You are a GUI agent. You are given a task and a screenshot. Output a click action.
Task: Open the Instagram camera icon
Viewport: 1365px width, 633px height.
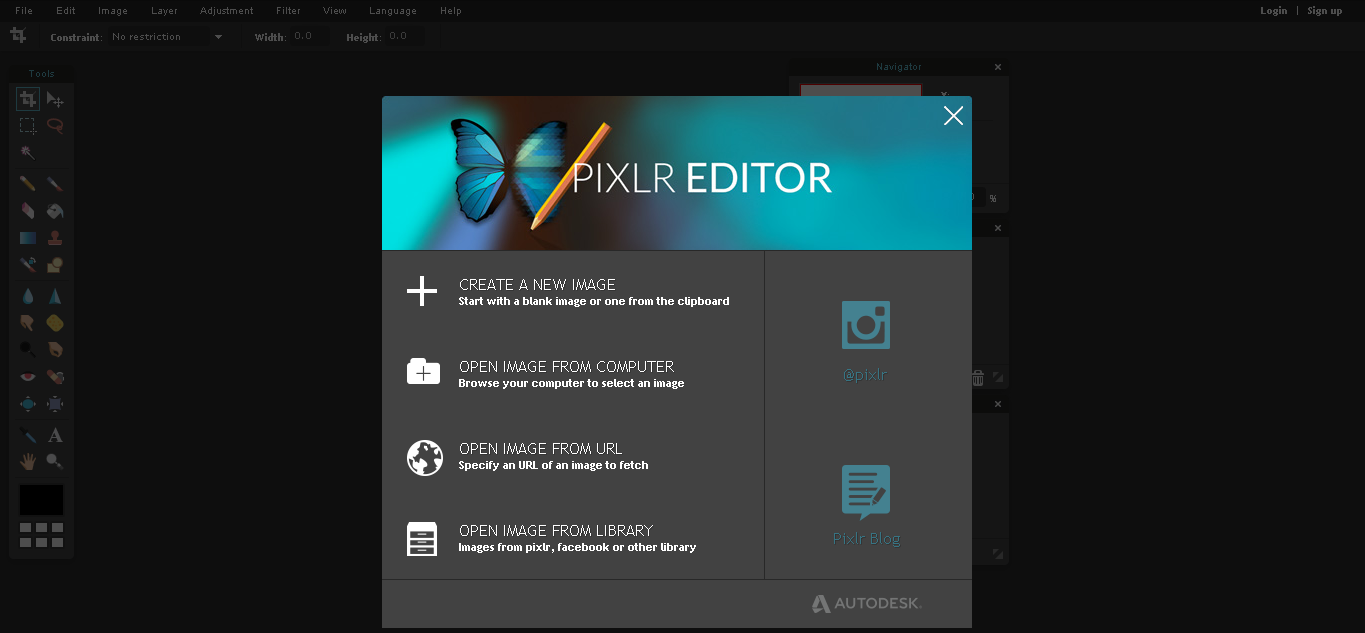tap(866, 325)
